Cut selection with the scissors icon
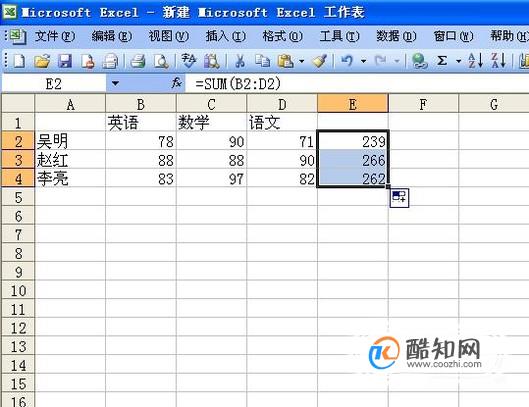Screen dimensions: 529x407 point(240,61)
